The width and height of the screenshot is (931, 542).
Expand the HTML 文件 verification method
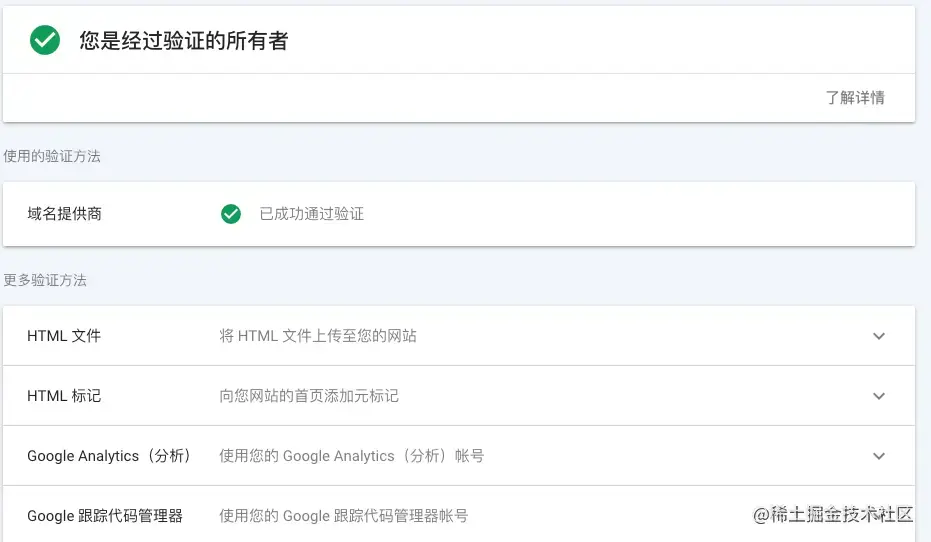pos(879,336)
